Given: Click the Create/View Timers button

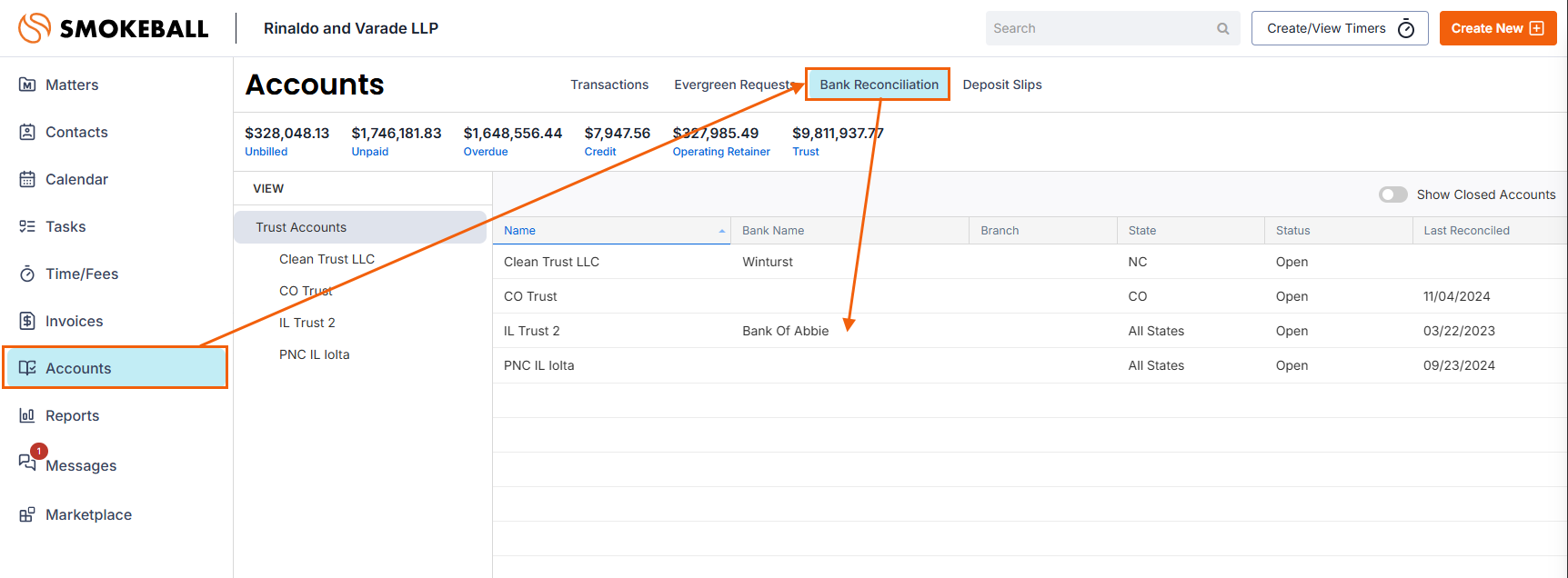Looking at the screenshot, I should click(1340, 28).
